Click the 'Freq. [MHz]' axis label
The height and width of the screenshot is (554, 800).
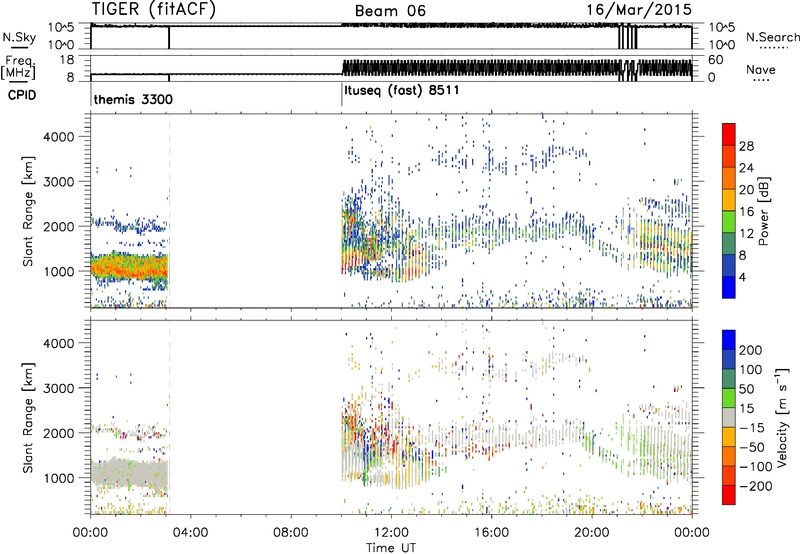20,68
